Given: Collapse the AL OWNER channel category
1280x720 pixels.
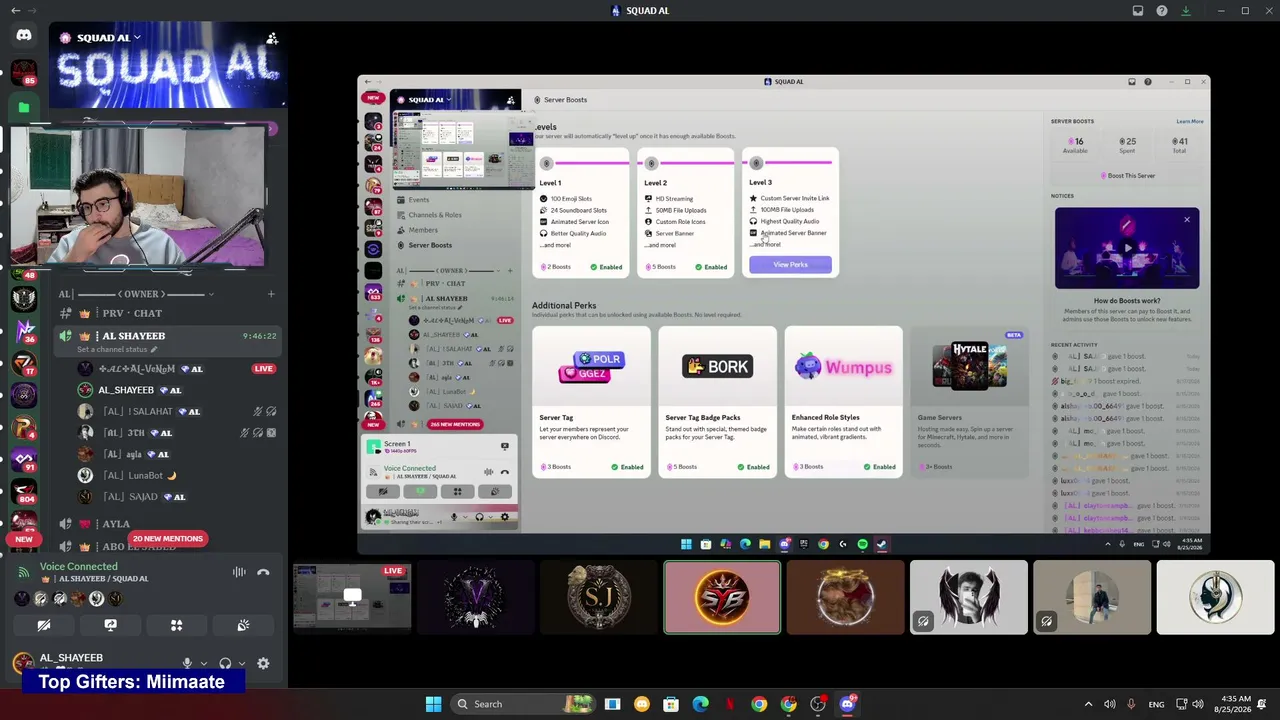Looking at the screenshot, I should (135, 294).
